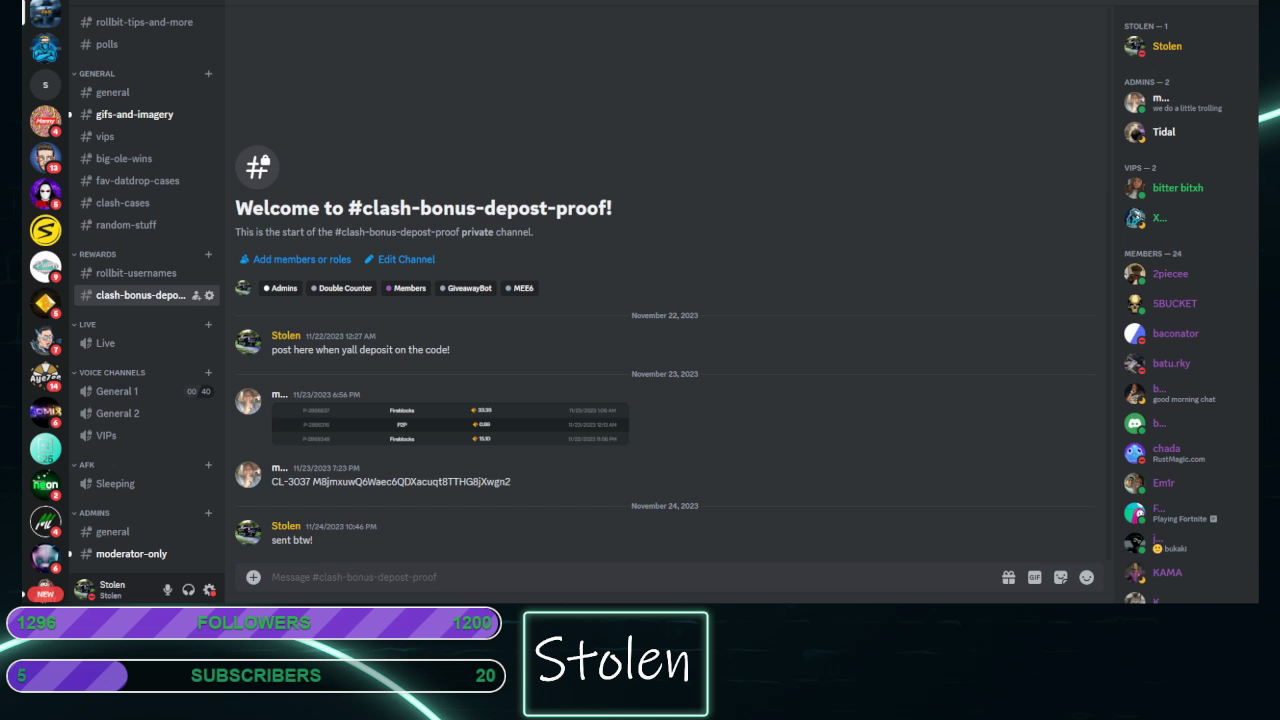Open the emoji picker

point(1087,577)
